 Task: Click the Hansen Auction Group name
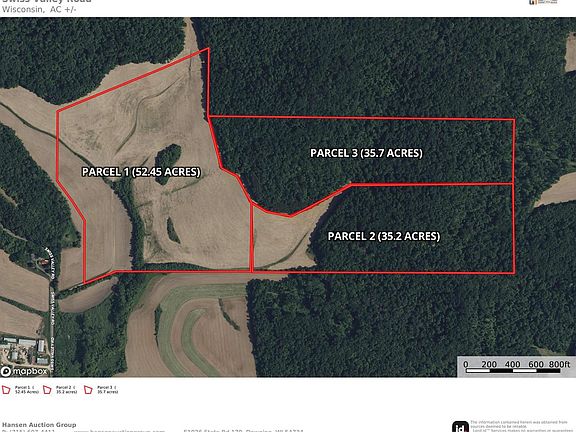click(39, 425)
